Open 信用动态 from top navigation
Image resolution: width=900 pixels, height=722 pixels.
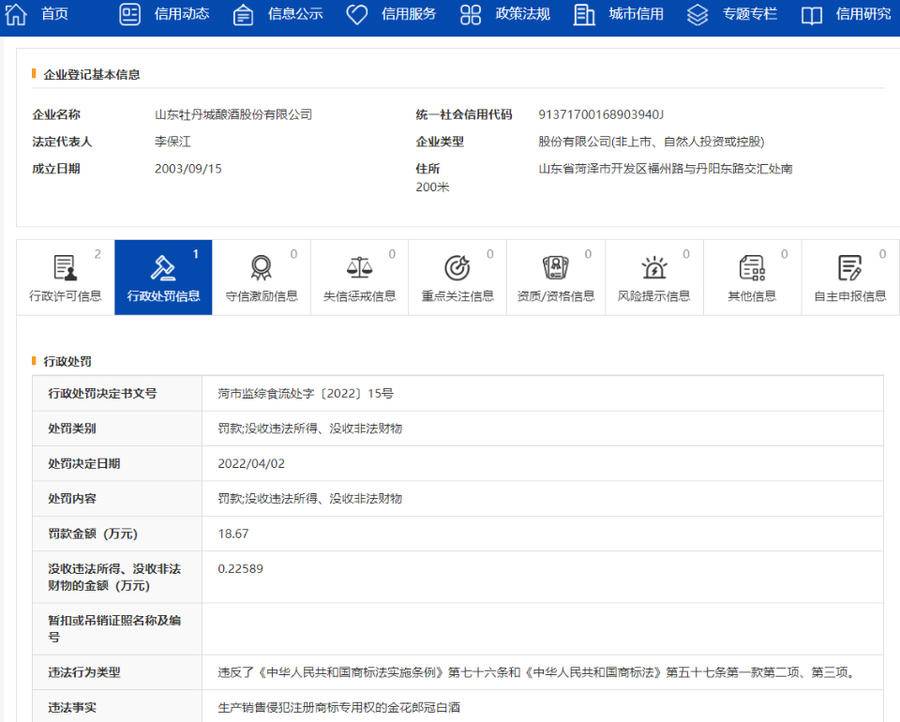181,14
